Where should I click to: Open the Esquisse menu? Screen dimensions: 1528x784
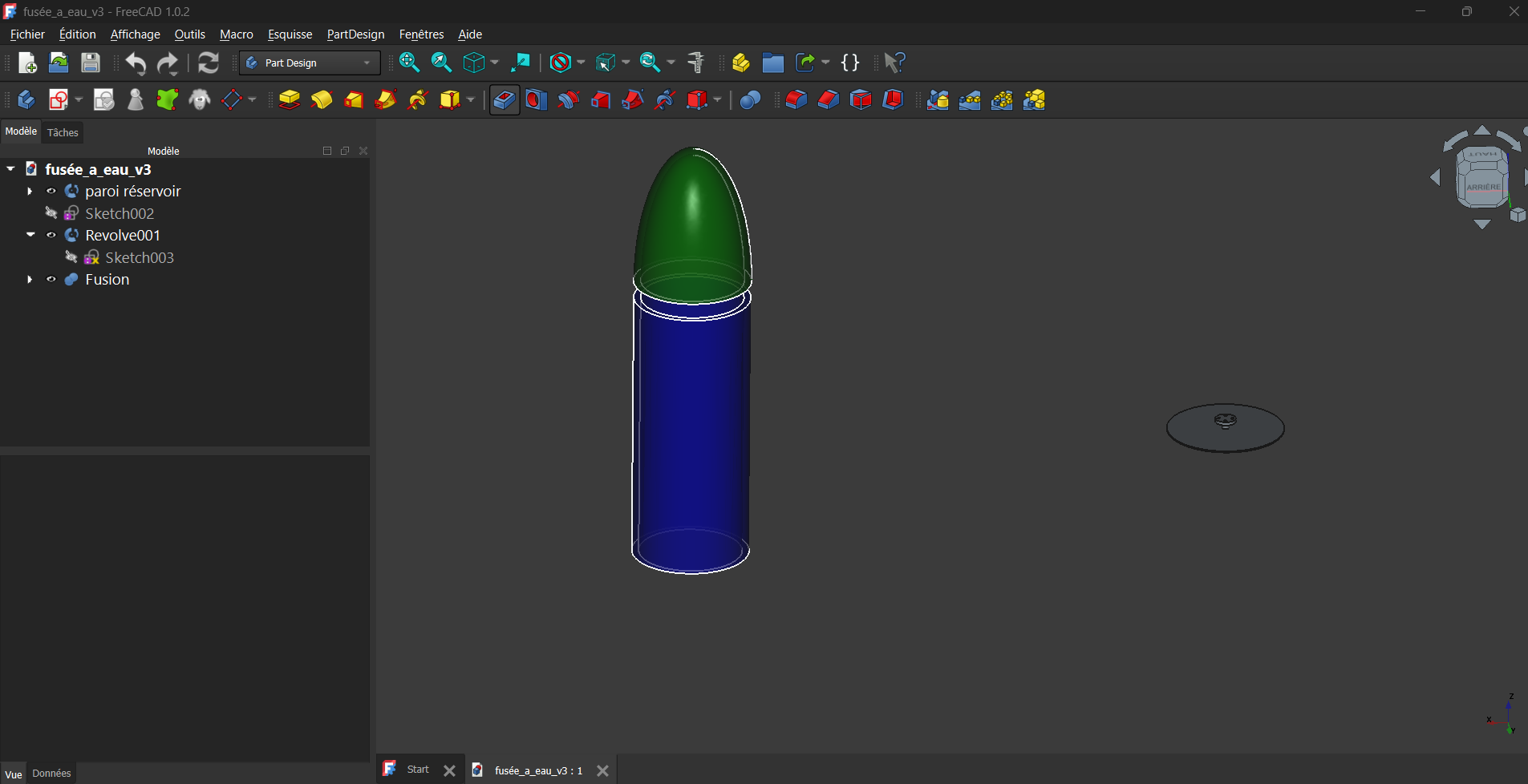coord(290,34)
